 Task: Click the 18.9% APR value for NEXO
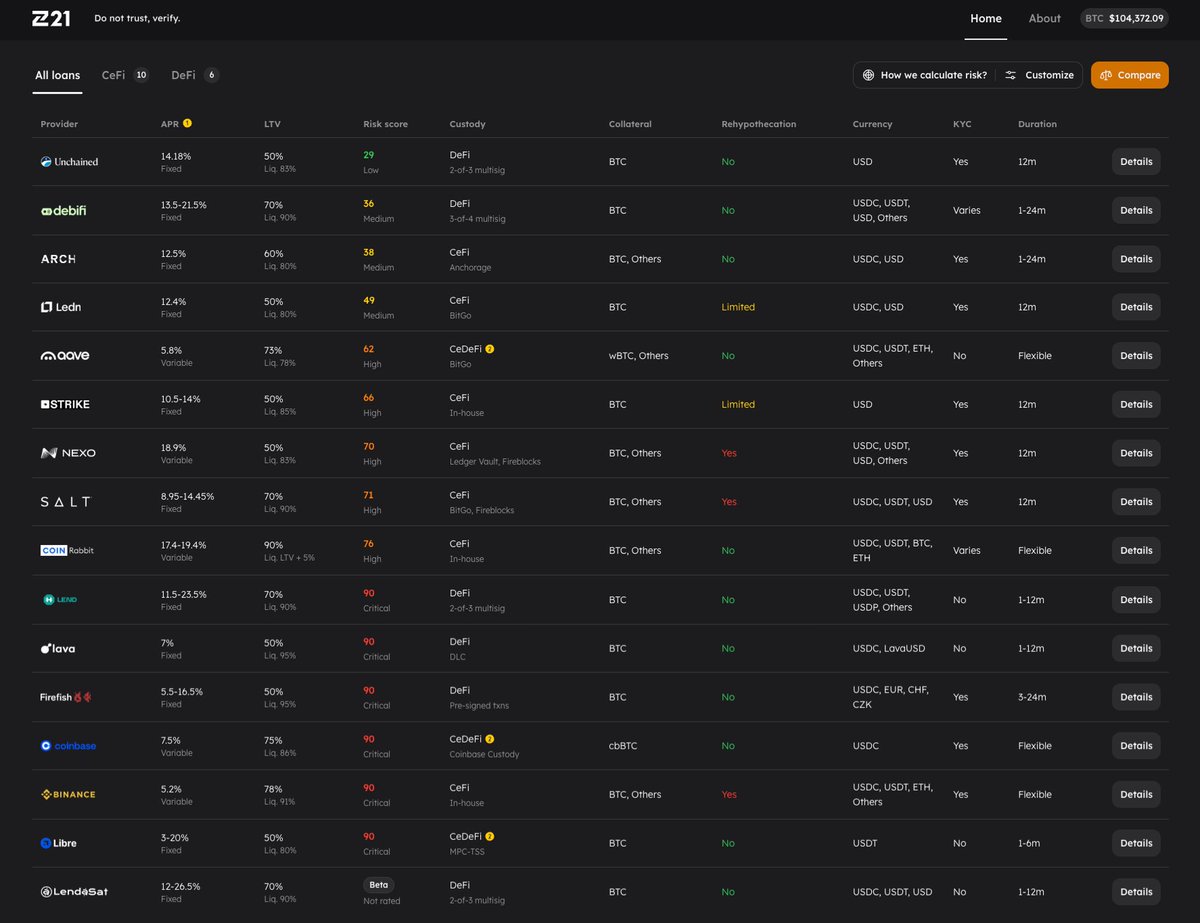(174, 448)
